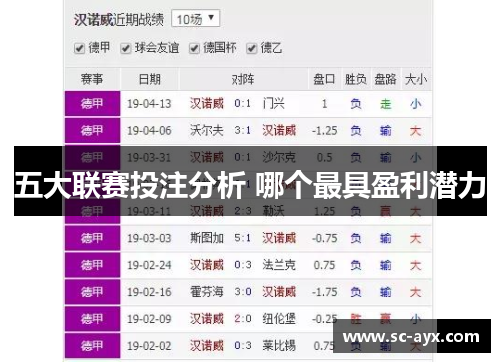The width and height of the screenshot is (500, 362).
Task: Click 输 in the 19-02-24 row
Action: tap(385, 265)
